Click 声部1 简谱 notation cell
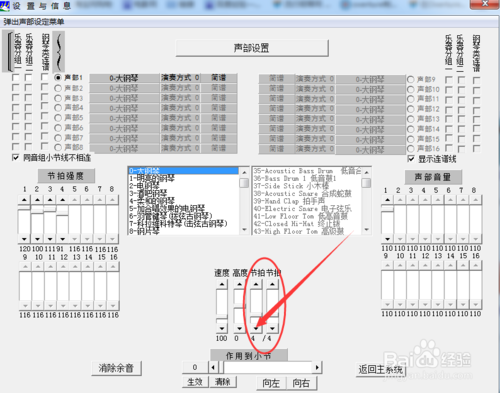 pos(219,78)
